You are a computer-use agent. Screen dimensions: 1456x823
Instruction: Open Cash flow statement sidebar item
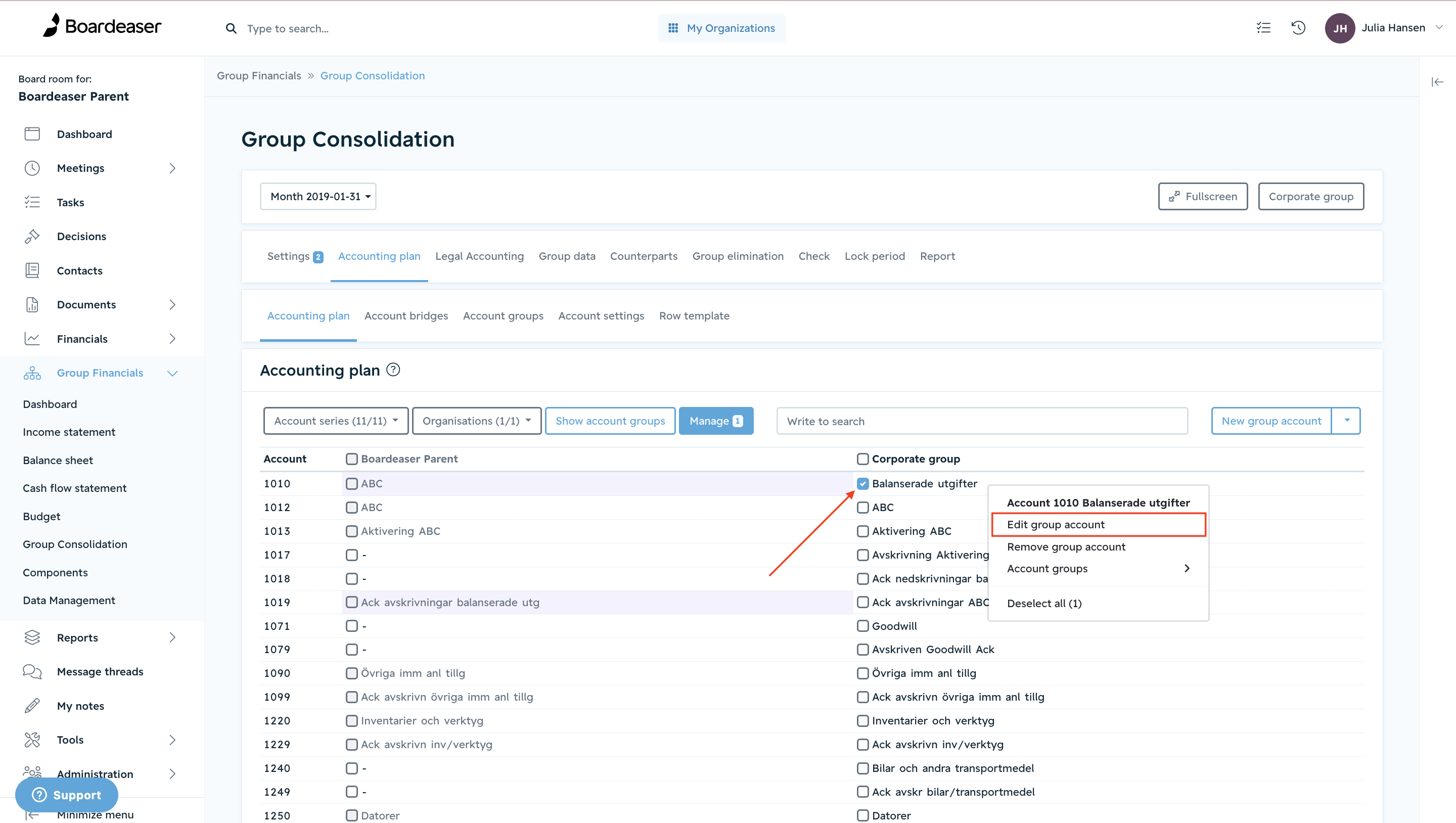(75, 488)
